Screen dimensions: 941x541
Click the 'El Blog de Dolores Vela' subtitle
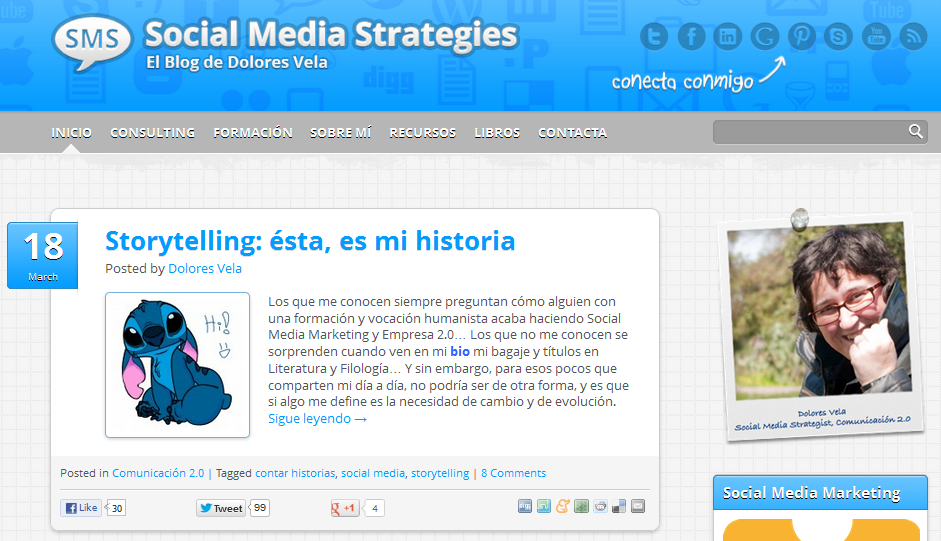[237, 62]
